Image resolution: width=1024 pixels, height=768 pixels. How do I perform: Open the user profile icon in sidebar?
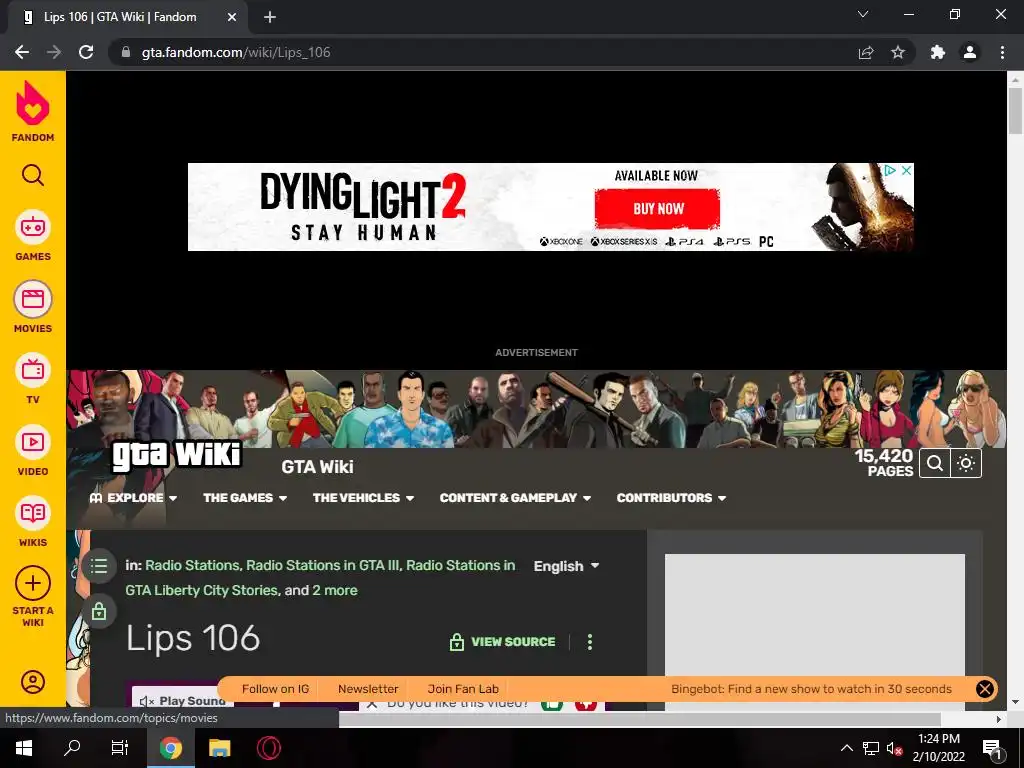[x=33, y=682]
